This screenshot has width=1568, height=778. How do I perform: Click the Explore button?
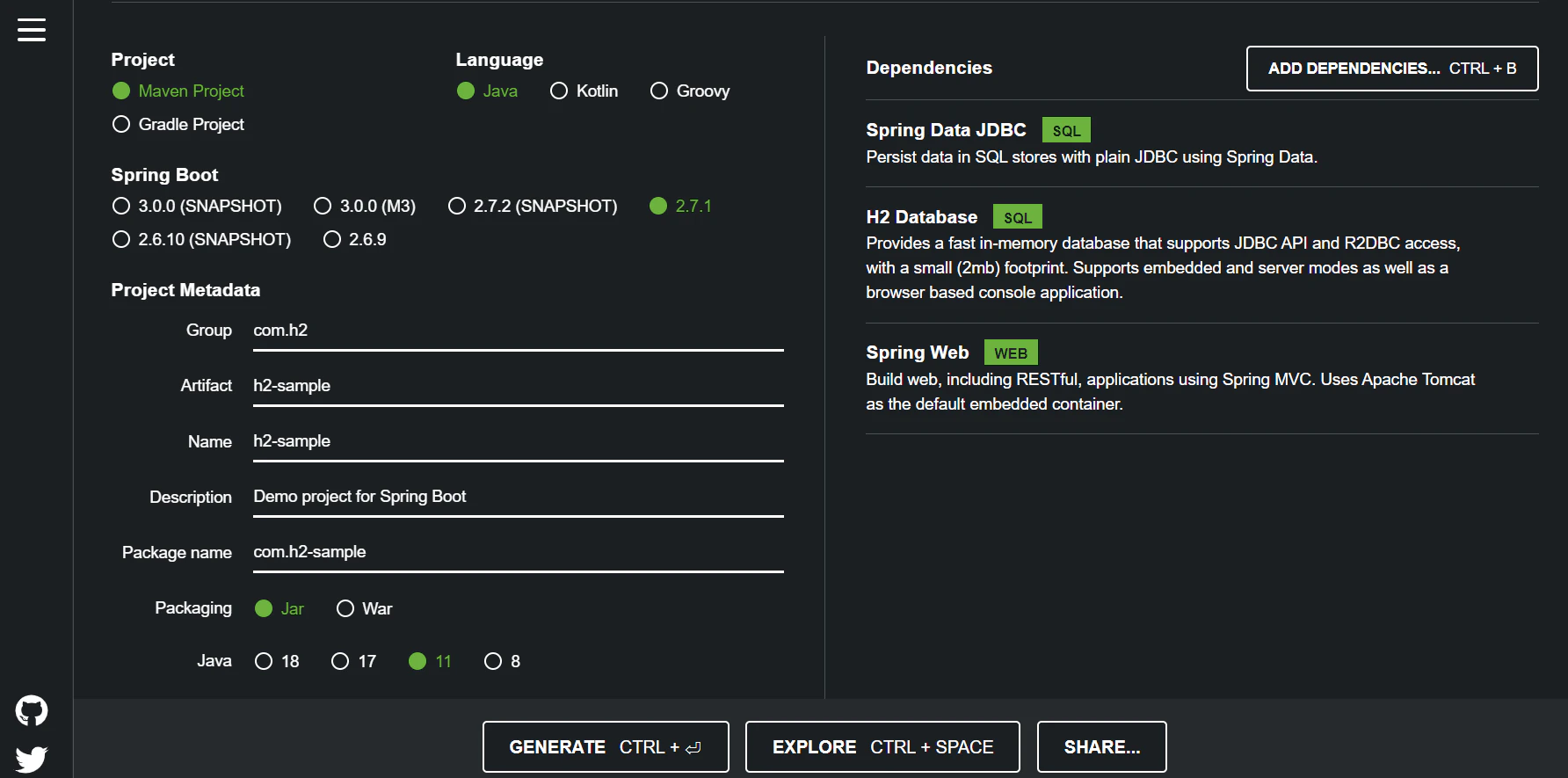(x=882, y=747)
